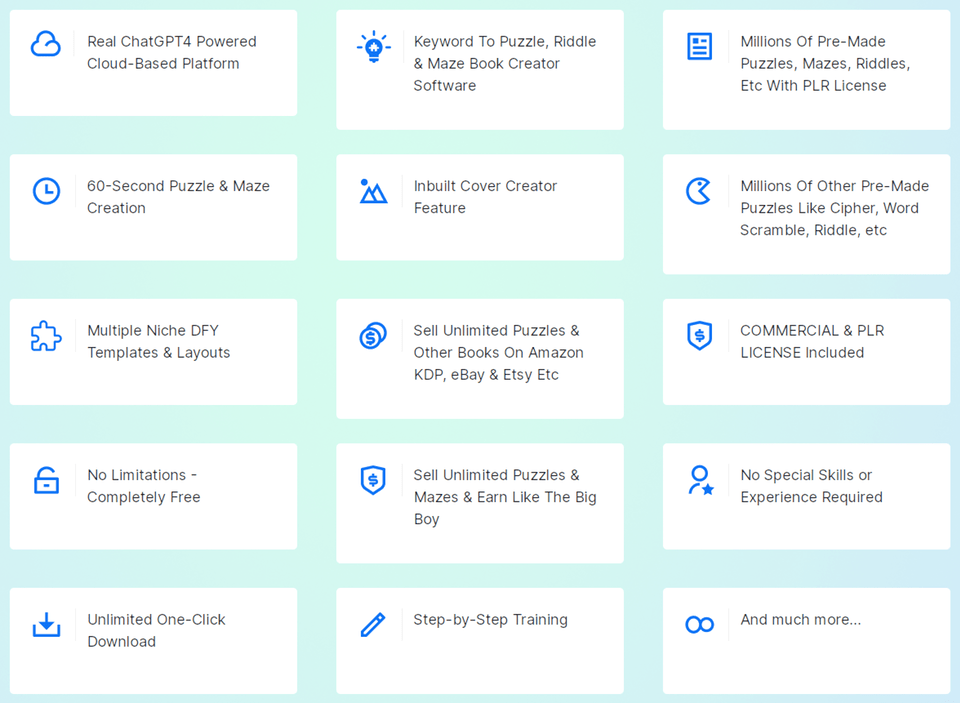Click the dollar shield icon for Commercial License
The image size is (960, 703).
[699, 336]
